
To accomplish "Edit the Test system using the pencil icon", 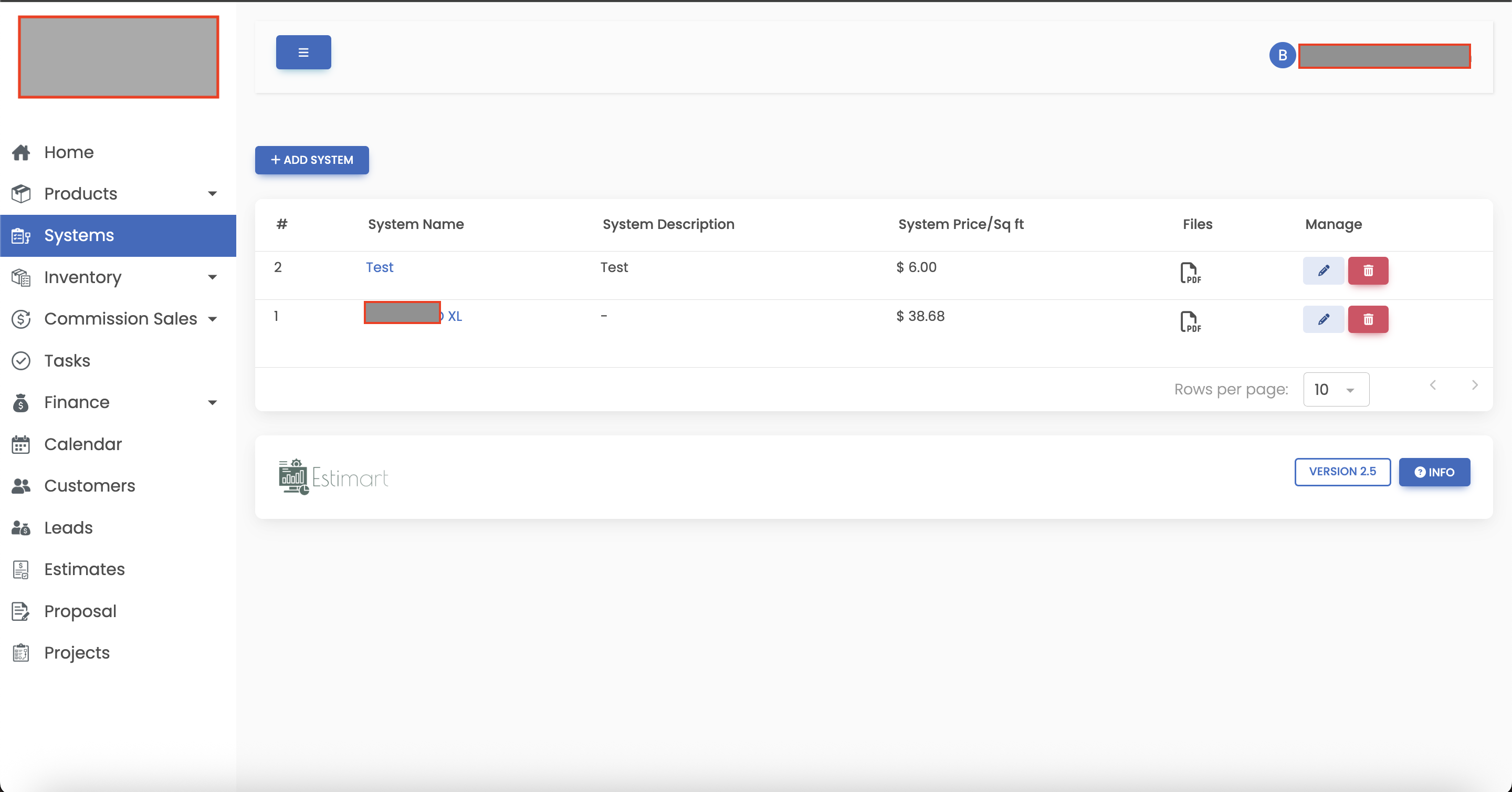I will pos(1322,270).
